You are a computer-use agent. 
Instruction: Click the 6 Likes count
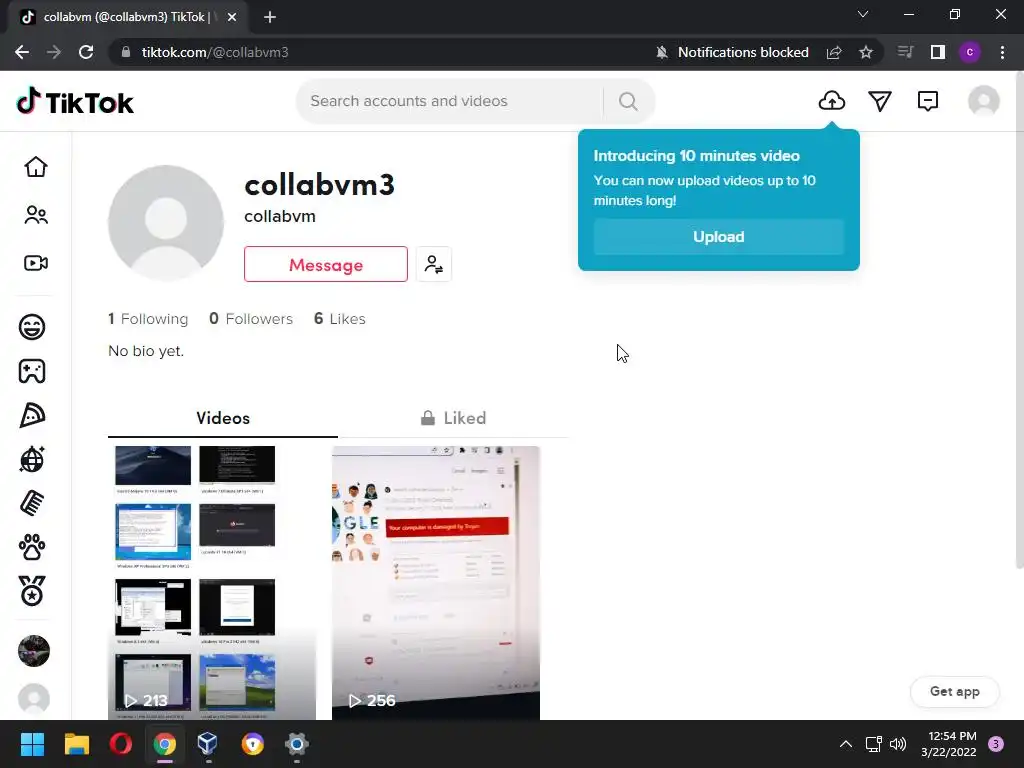340,319
